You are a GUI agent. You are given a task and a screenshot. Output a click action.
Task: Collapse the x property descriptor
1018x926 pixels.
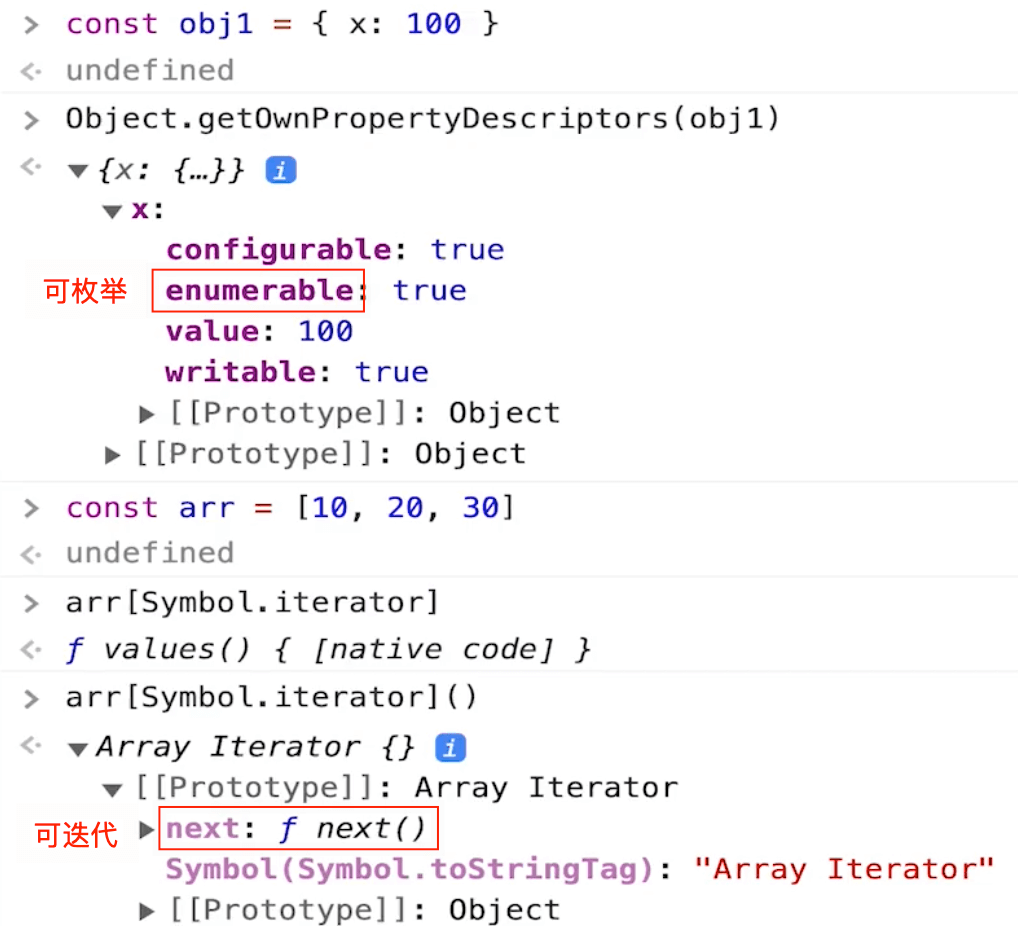pyautogui.click(x=112, y=210)
